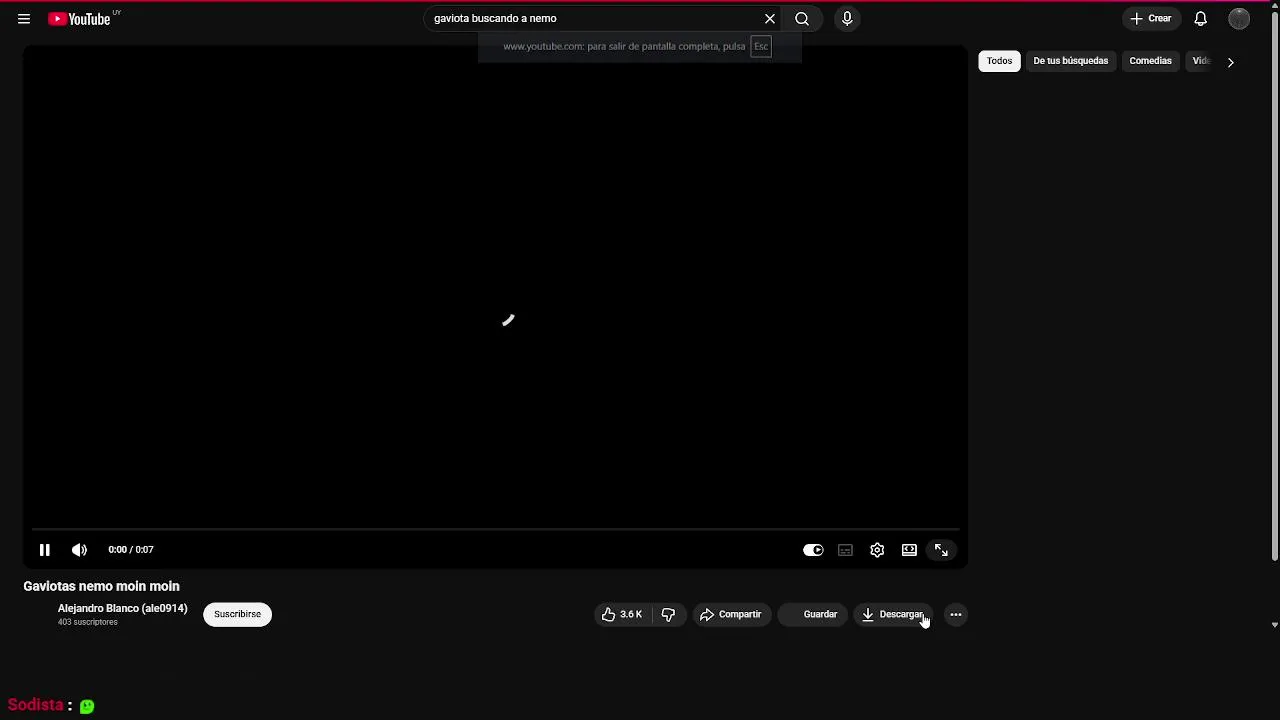
Task: Click the 403 suscriptores text
Action: point(87,622)
